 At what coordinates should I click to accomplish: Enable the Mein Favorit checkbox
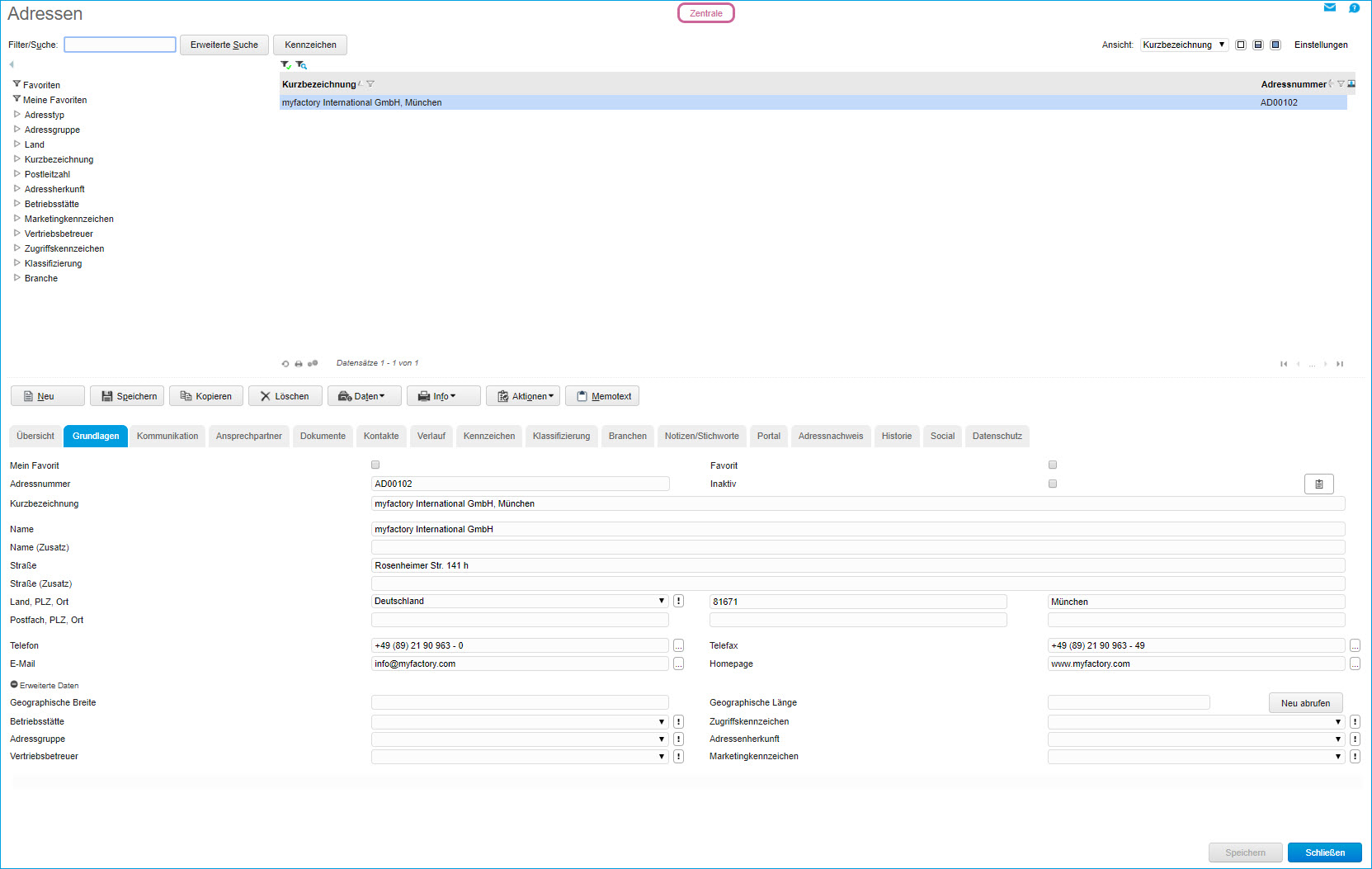375,465
